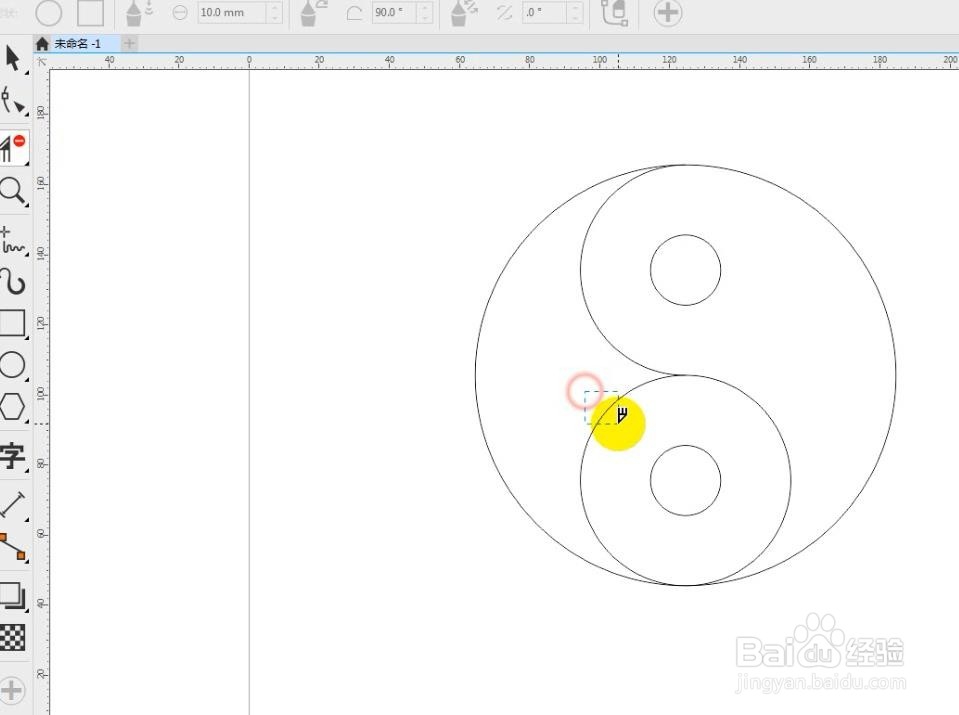Click the eraser thickness diameter icon
The image size is (959, 715).
click(180, 12)
